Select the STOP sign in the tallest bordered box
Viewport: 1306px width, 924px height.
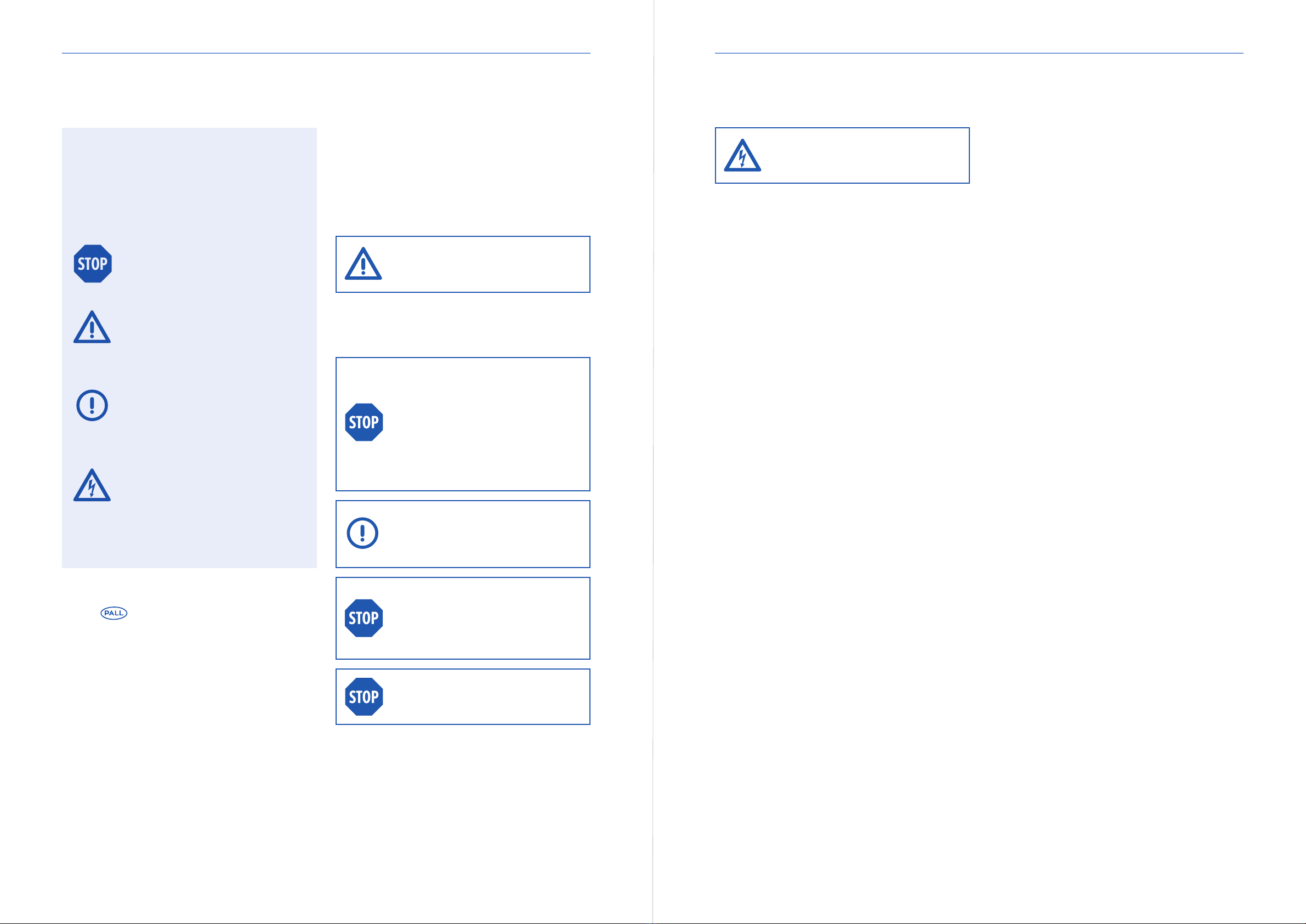click(364, 423)
